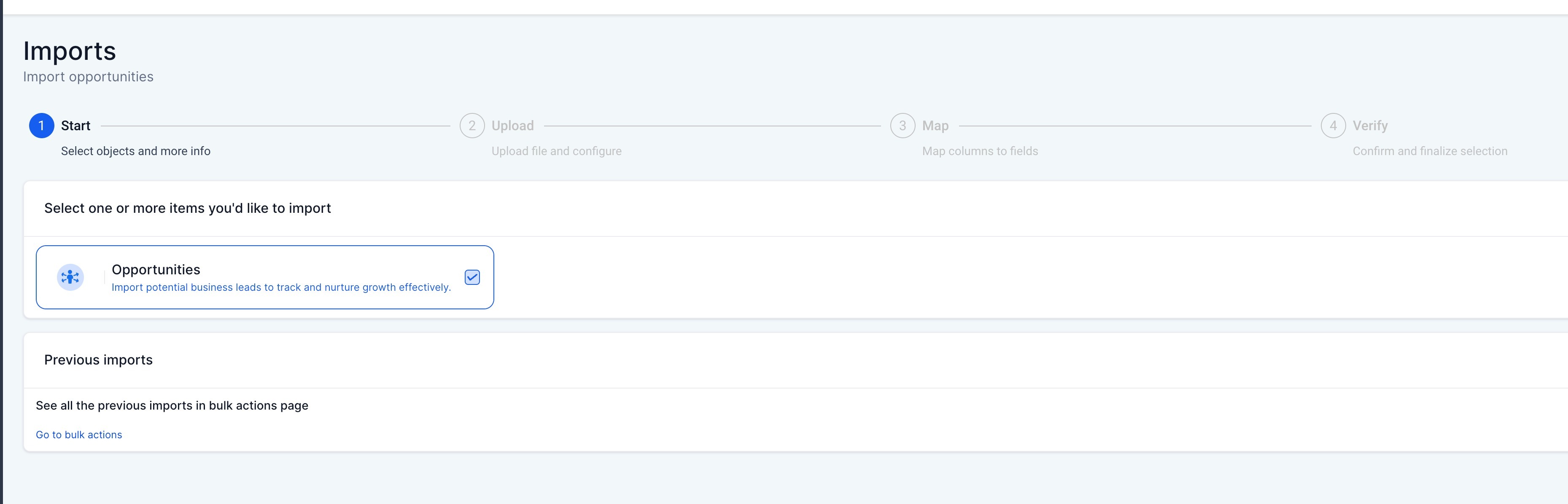Select the Upload step label

pyautogui.click(x=512, y=126)
